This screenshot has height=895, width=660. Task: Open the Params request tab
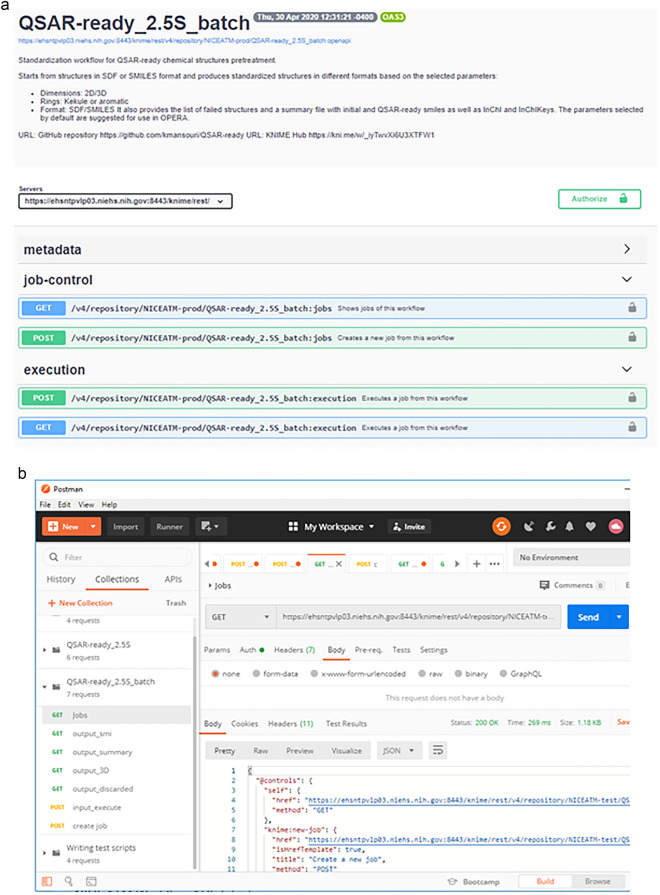[217, 650]
